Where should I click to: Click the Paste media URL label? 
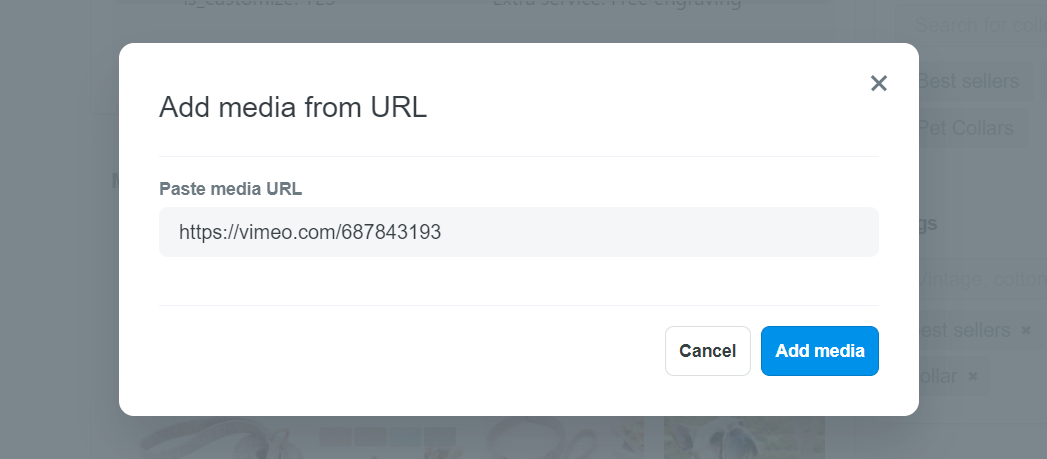click(x=230, y=189)
